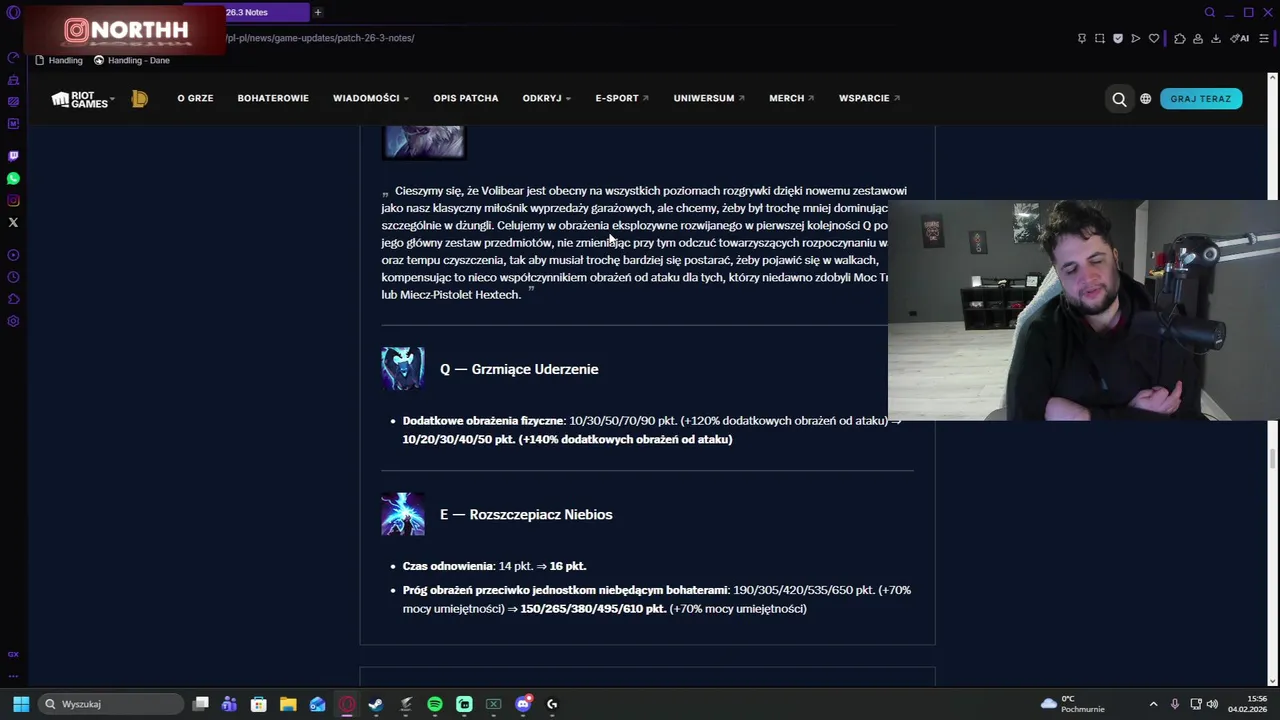Click Rozszczepiacz Niebios E ability icon
The image size is (1280, 720).
[x=403, y=514]
